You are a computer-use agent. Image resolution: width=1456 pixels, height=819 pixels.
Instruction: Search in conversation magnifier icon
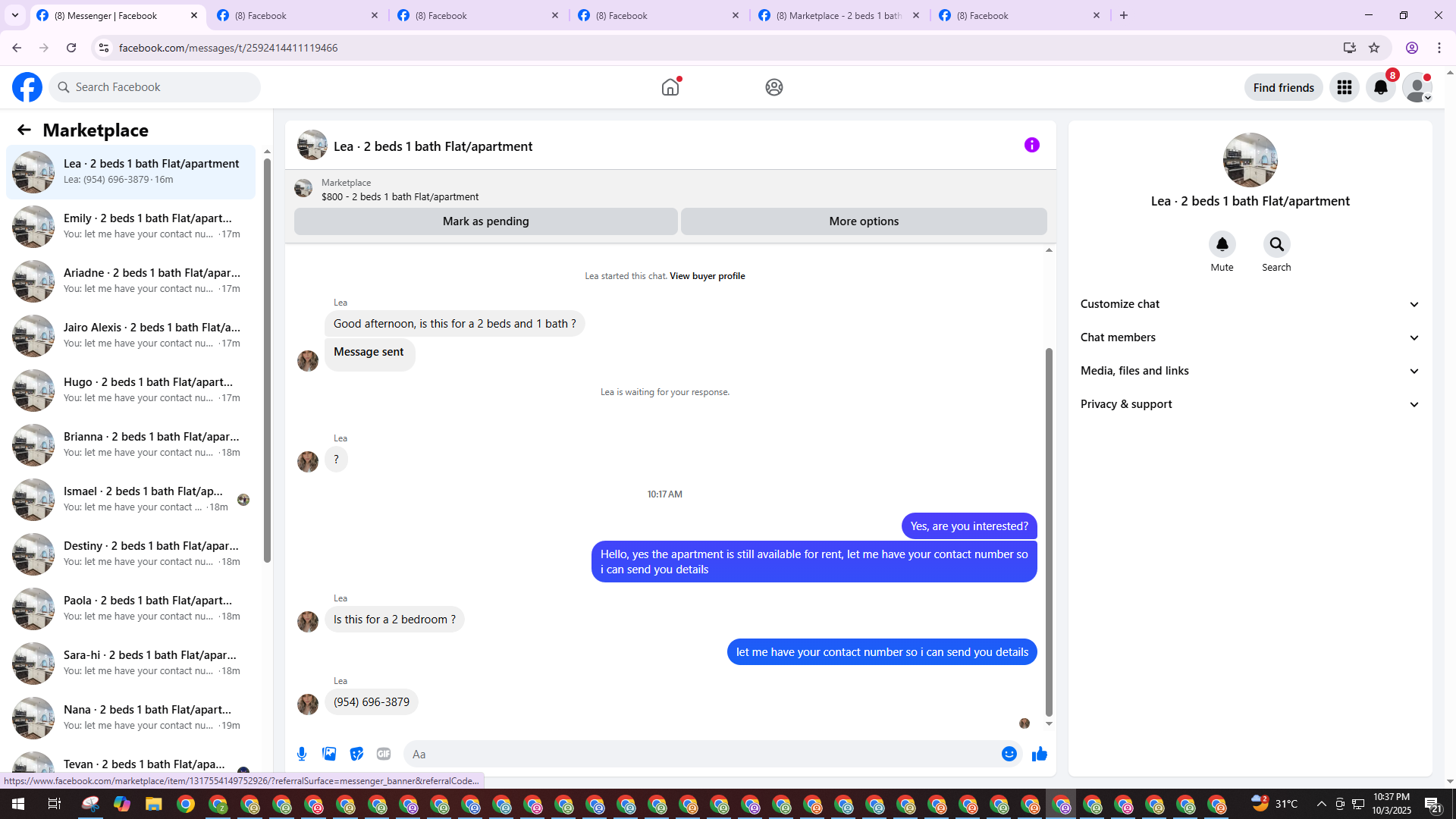coord(1277,244)
